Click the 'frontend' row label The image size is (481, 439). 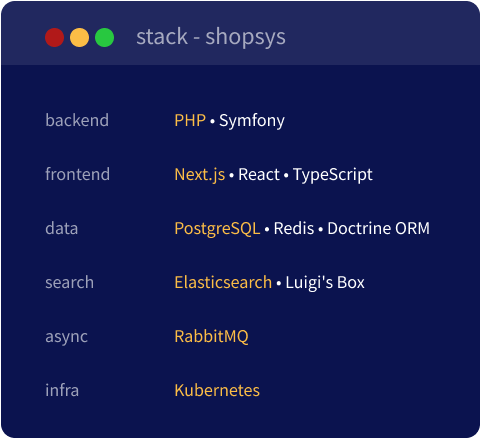click(x=77, y=174)
